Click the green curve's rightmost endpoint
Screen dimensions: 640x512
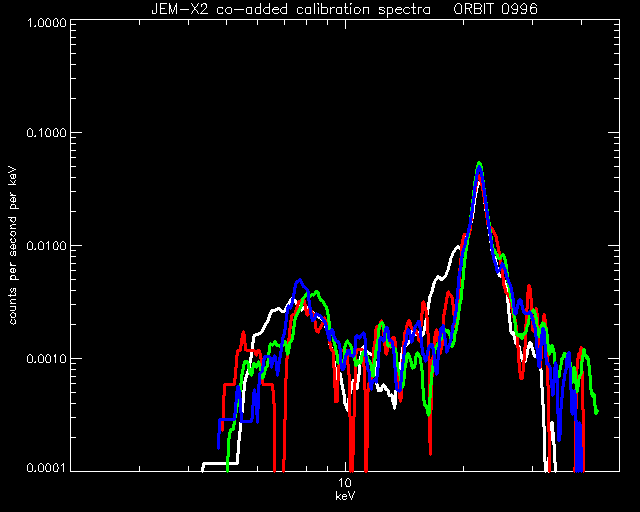pos(597,412)
